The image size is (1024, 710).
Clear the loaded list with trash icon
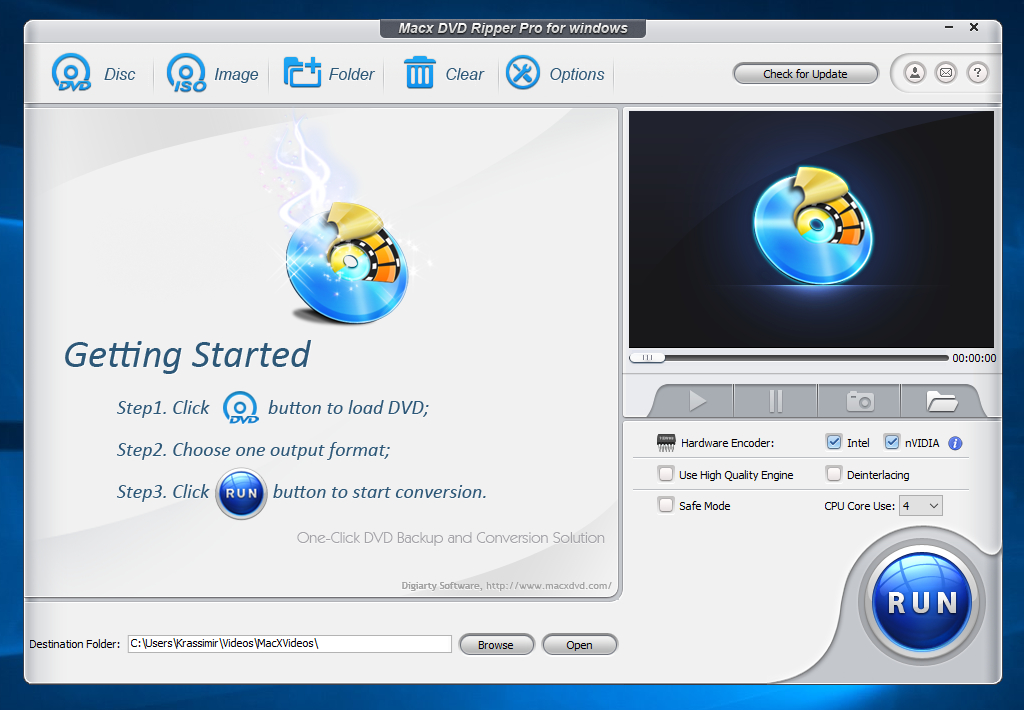pos(419,74)
